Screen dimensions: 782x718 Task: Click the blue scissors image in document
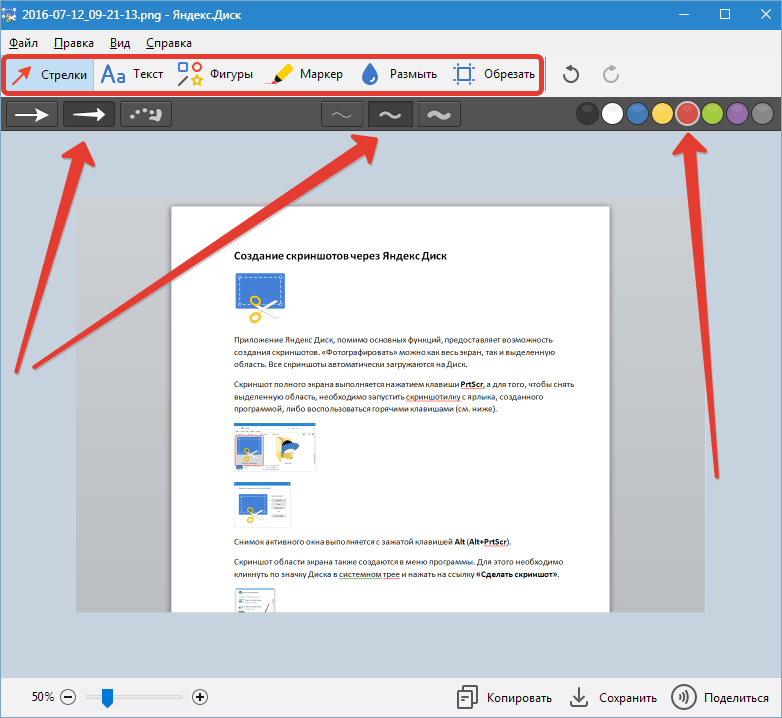click(x=260, y=298)
